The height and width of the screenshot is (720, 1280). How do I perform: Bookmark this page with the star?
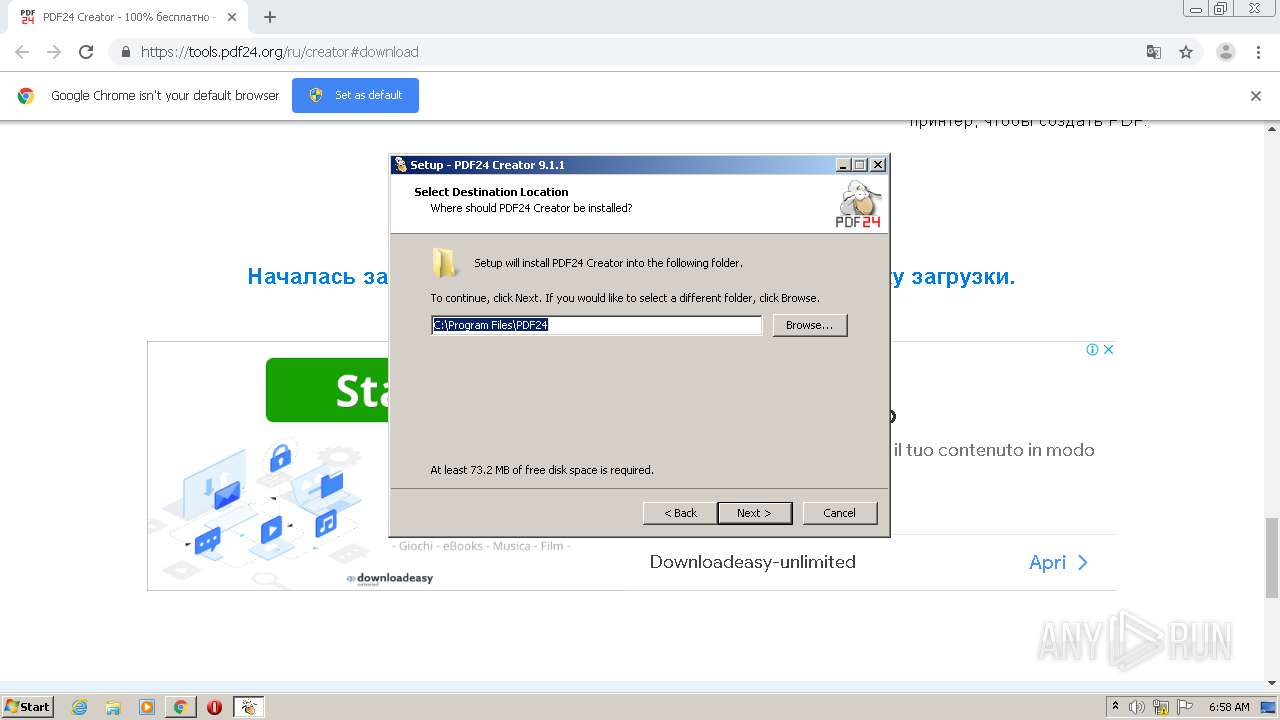(x=1186, y=52)
